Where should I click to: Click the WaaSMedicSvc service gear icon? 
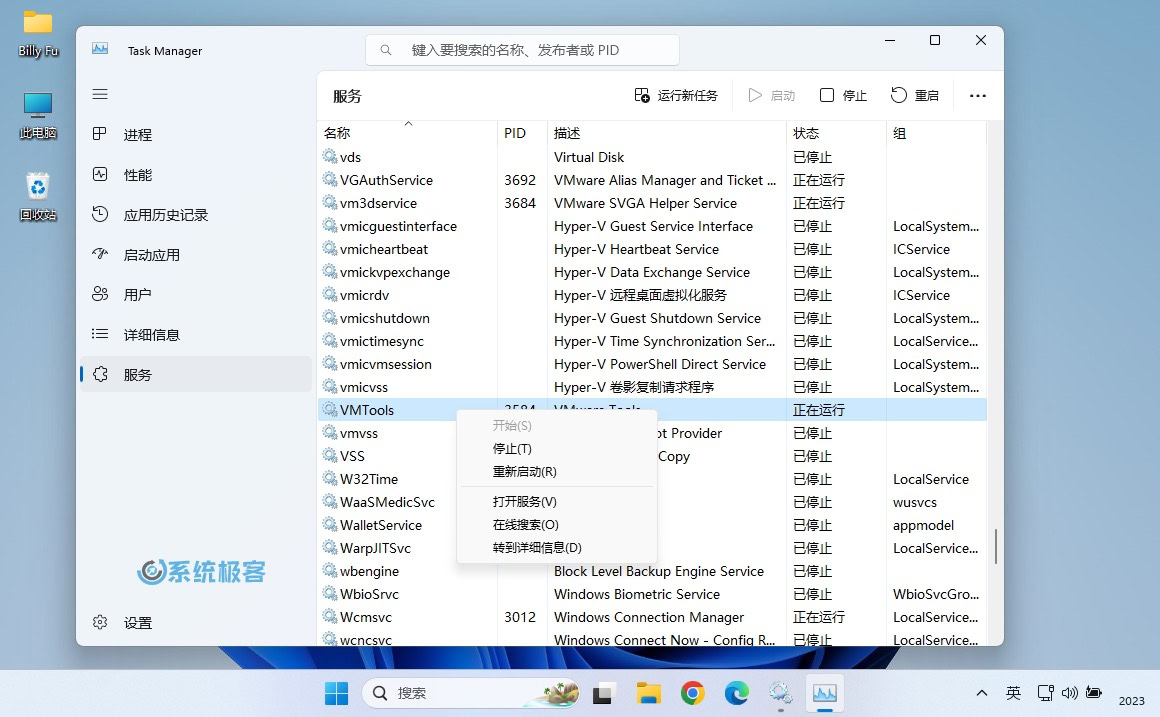tap(330, 500)
